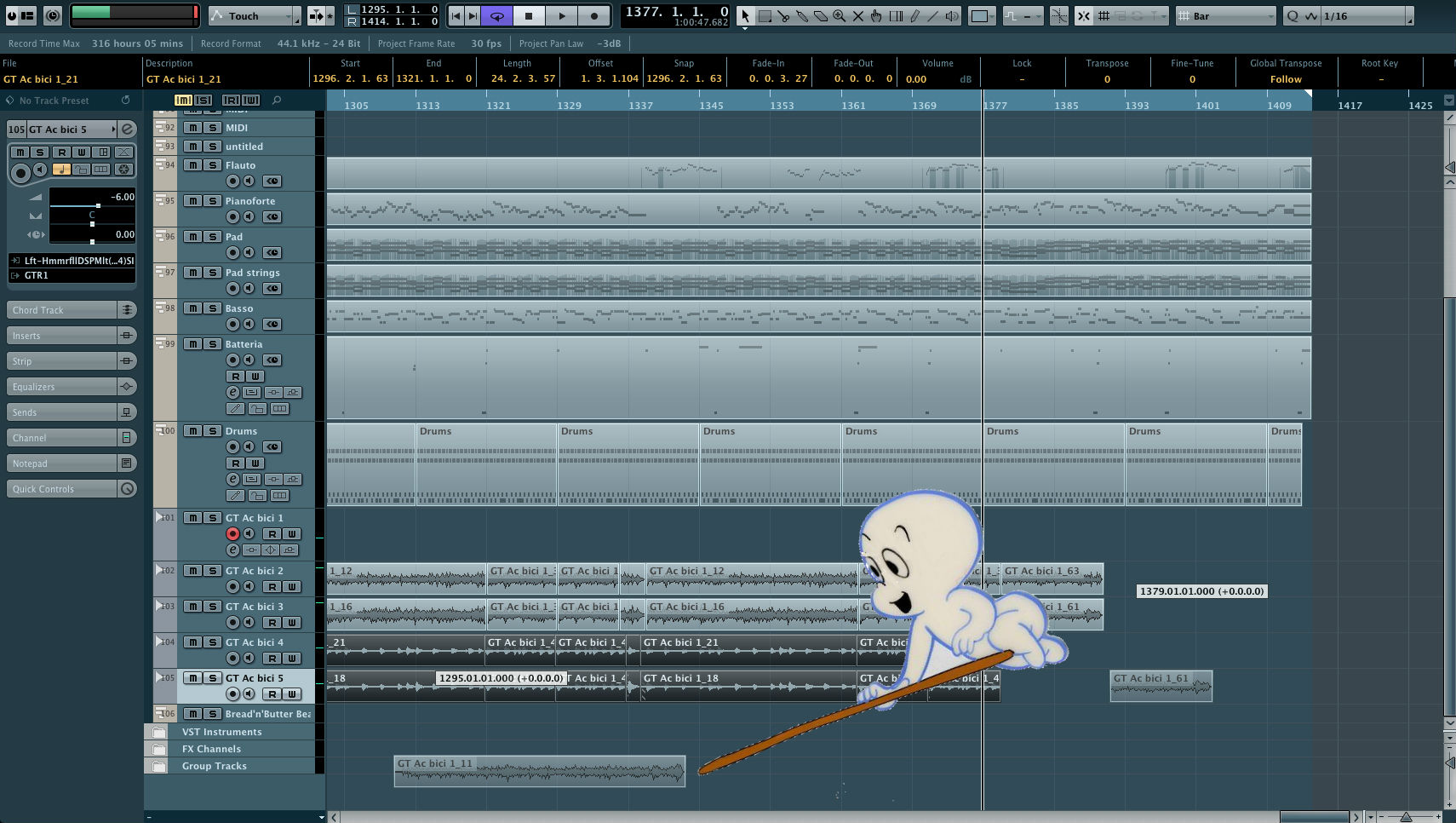The width and height of the screenshot is (1456, 823).
Task: Open the Touch automation mode dropdown
Action: click(x=255, y=15)
